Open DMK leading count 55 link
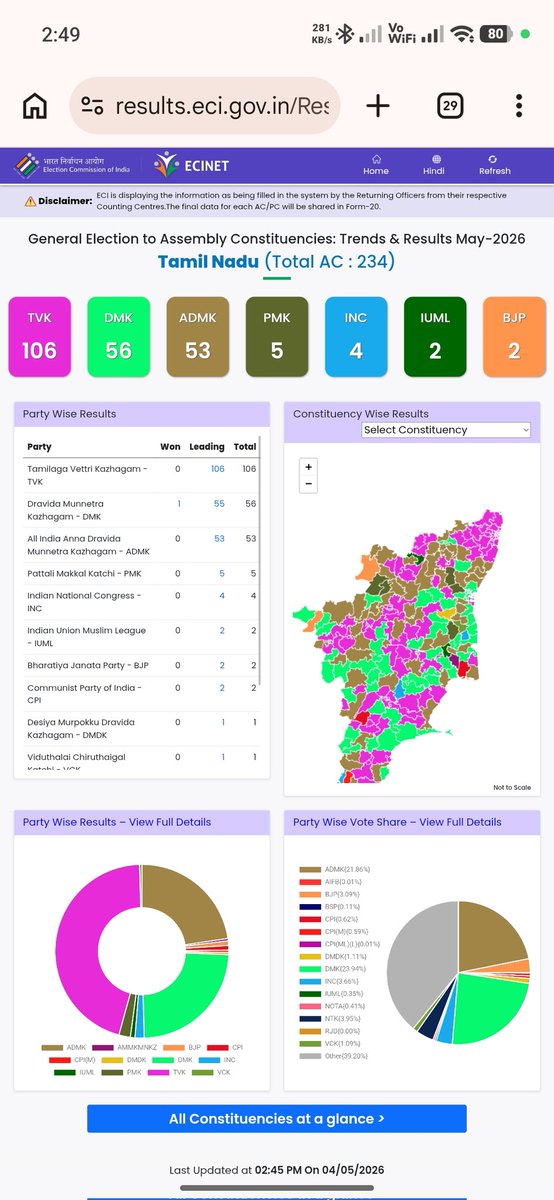Screen dimensions: 554x1200 tap(219, 504)
